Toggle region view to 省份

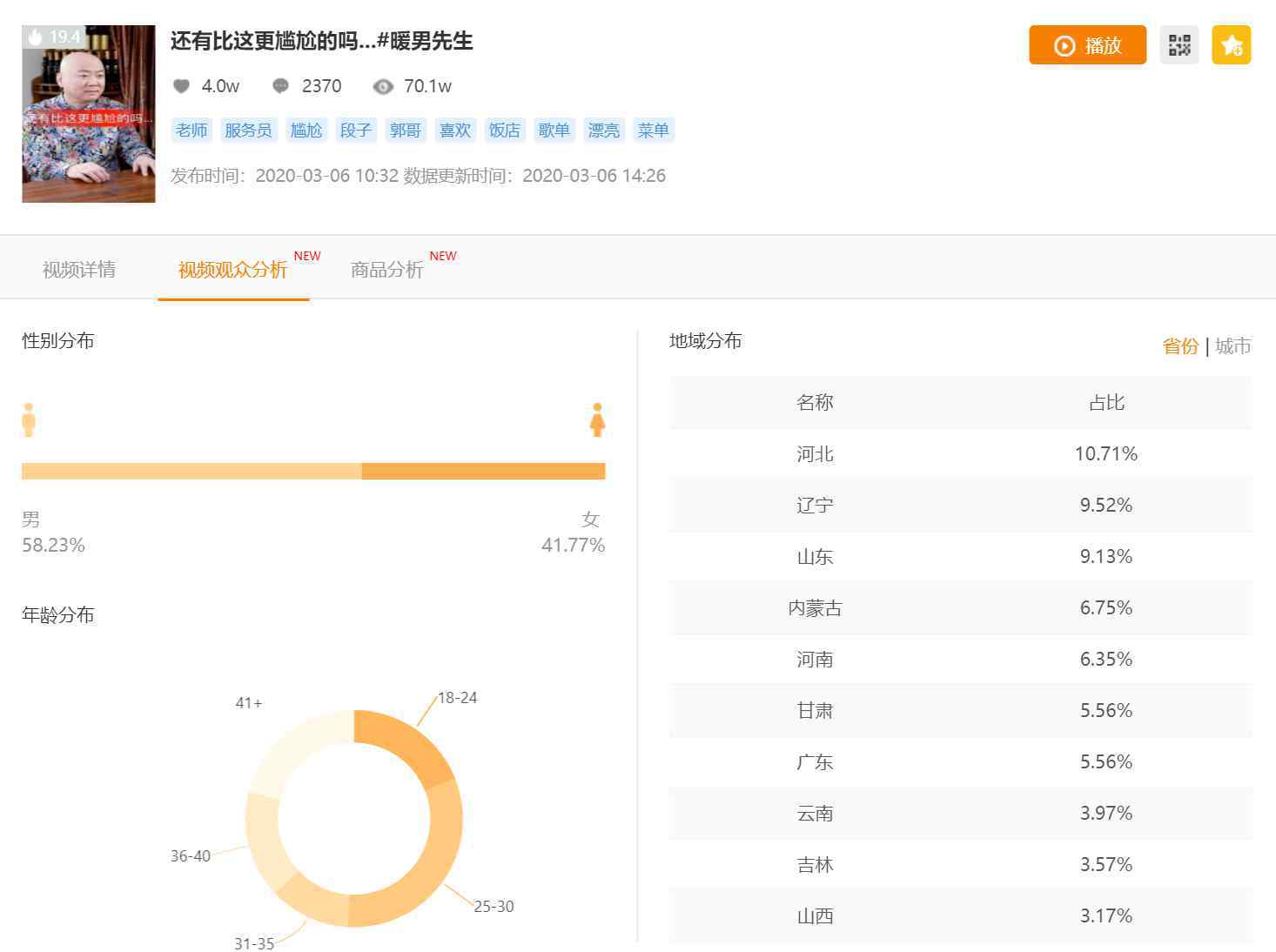1180,346
